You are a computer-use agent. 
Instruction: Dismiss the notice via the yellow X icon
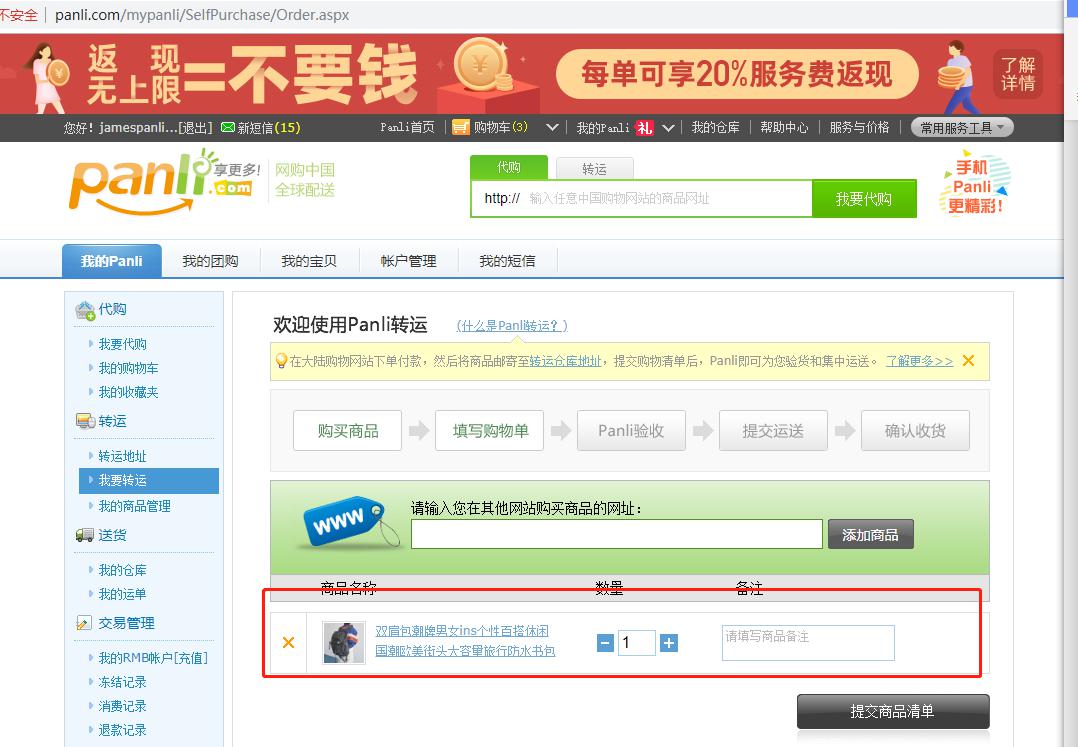967,360
